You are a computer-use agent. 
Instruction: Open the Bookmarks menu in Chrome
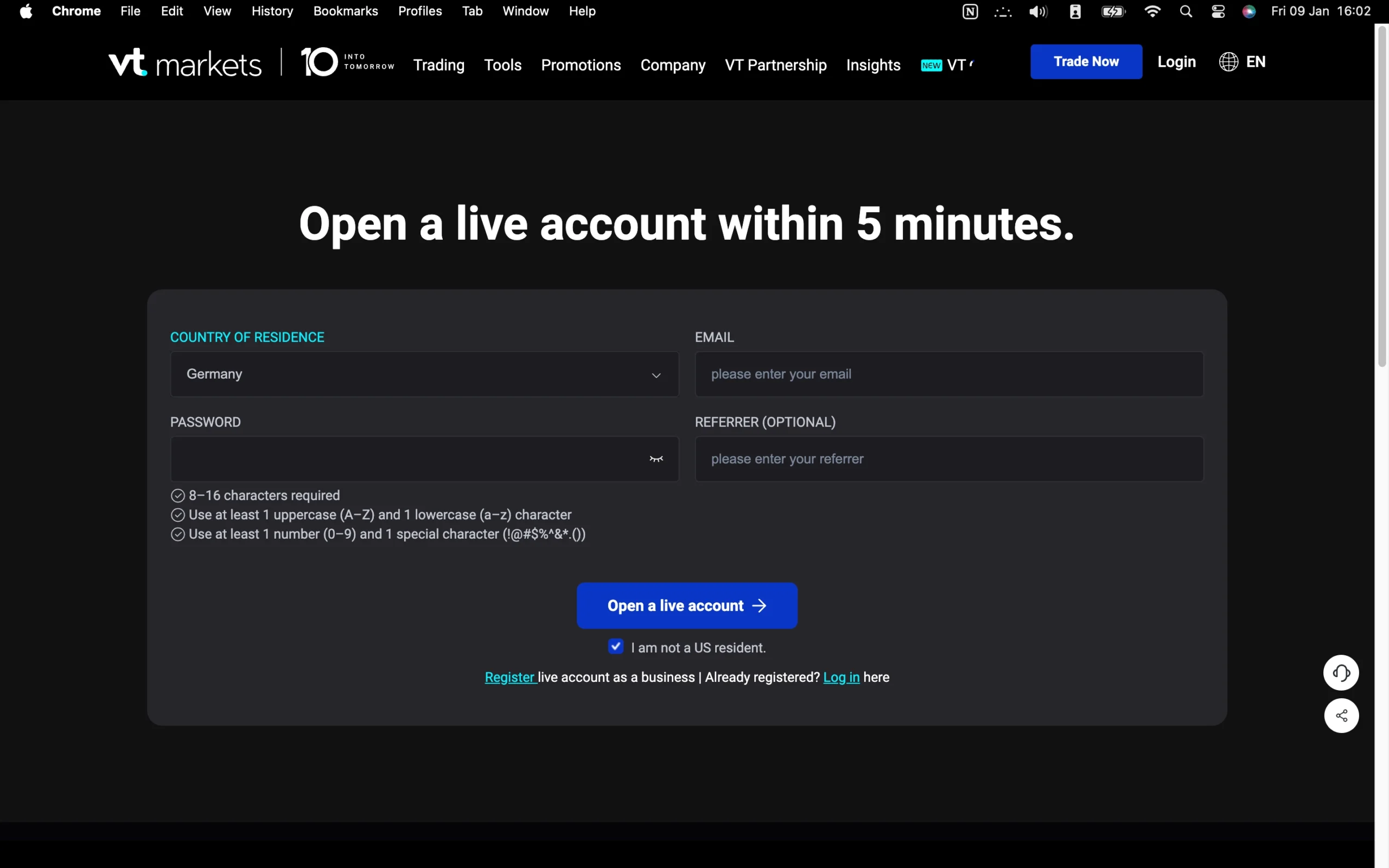(345, 11)
